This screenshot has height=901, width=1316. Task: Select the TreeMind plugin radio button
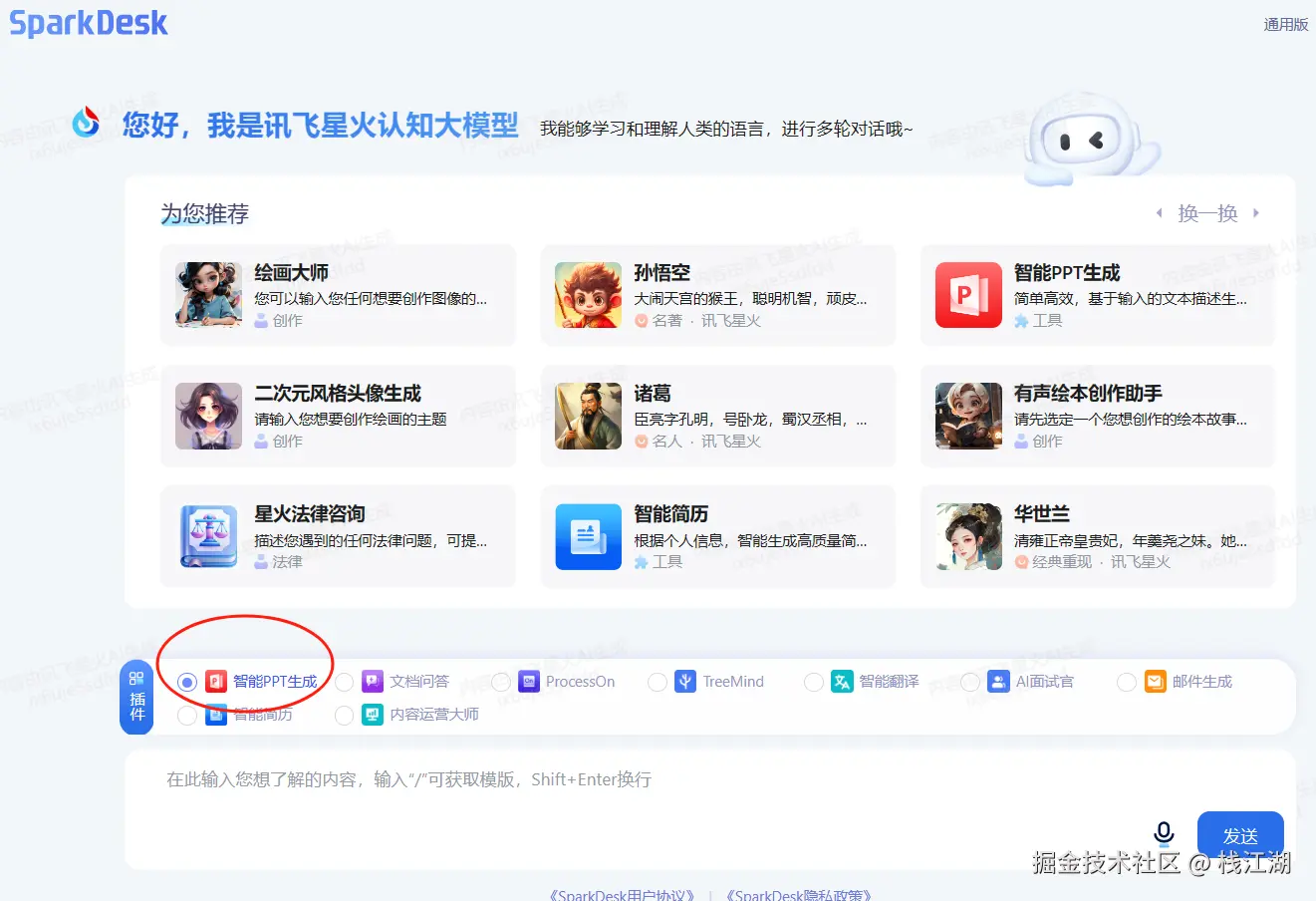click(x=658, y=683)
